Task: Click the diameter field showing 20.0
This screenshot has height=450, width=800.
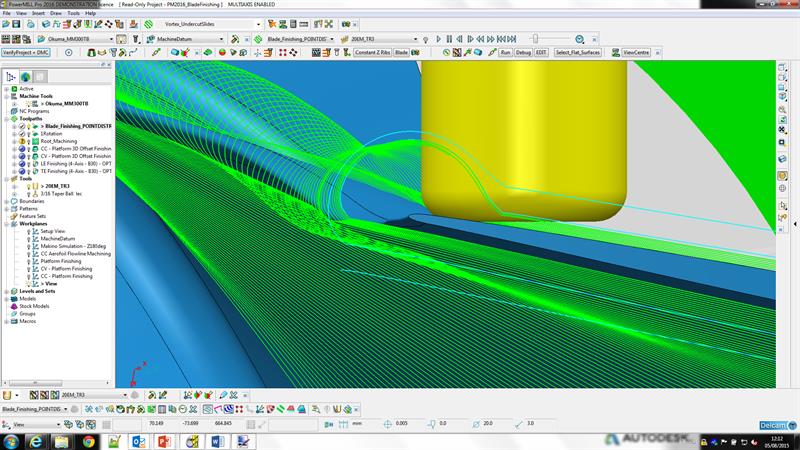Action: click(x=489, y=423)
